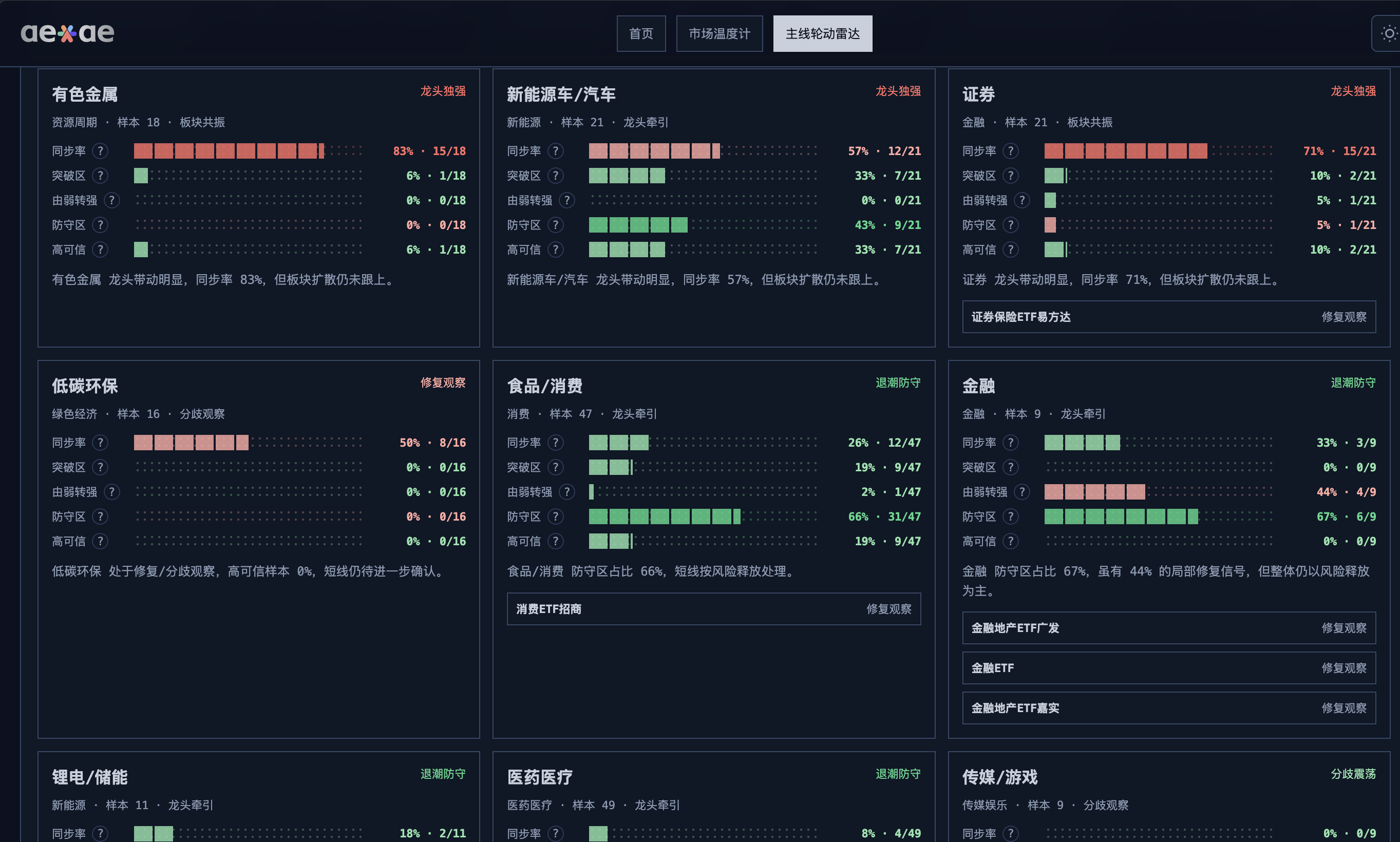Click the 修复观察 tag on 低碳环保 card
This screenshot has width=1400, height=842.
pos(443,382)
